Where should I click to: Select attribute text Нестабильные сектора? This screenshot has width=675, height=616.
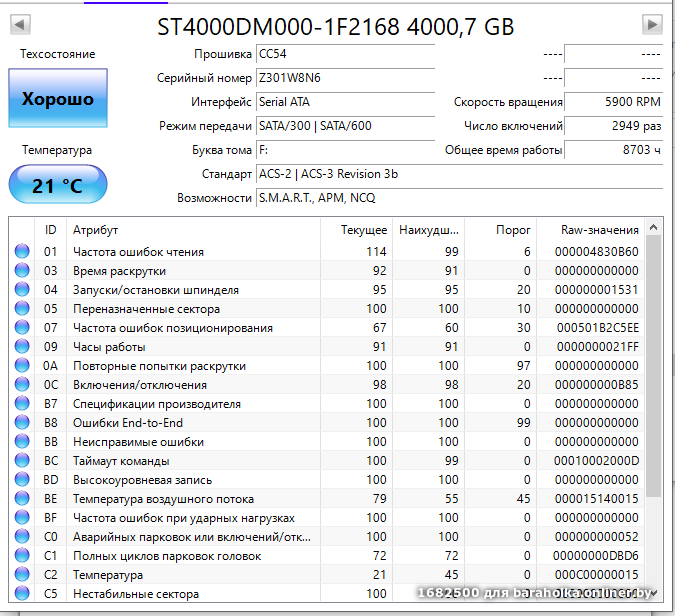pyautogui.click(x=136, y=594)
